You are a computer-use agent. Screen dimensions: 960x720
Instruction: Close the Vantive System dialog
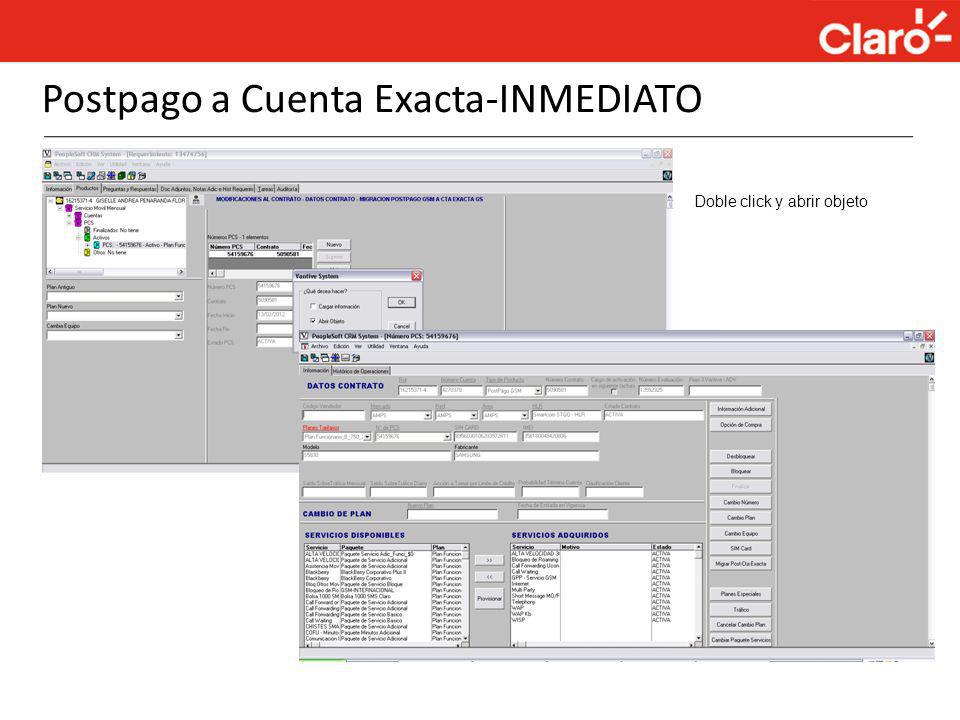coord(416,276)
